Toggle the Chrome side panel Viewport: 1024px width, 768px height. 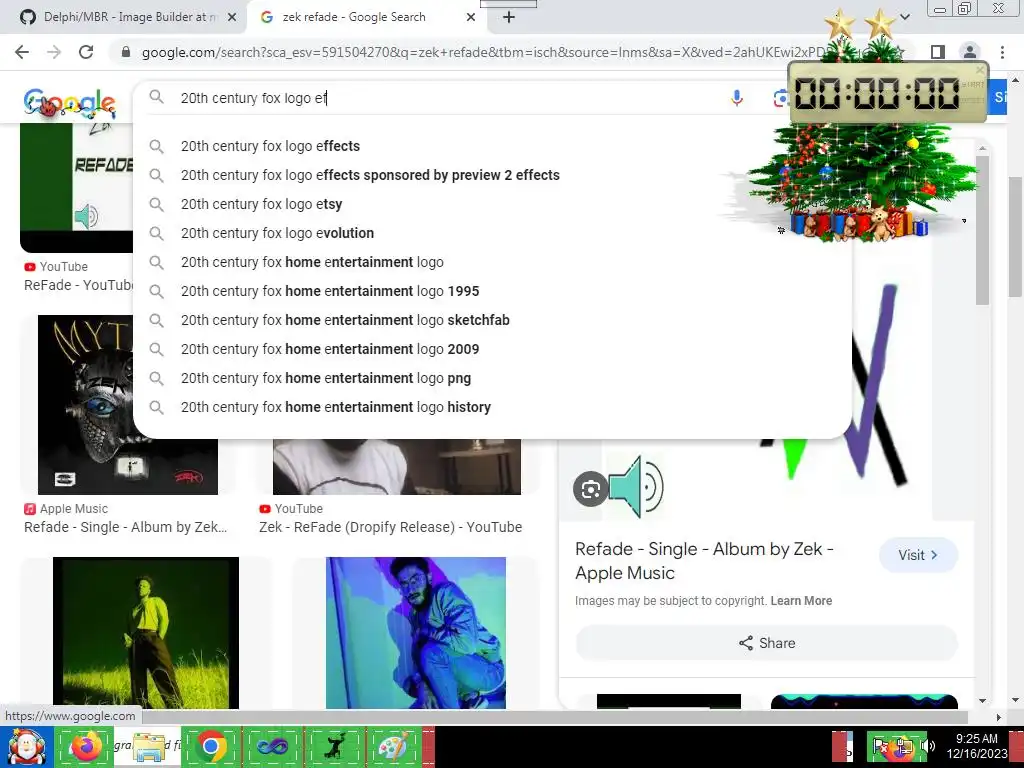[938, 52]
